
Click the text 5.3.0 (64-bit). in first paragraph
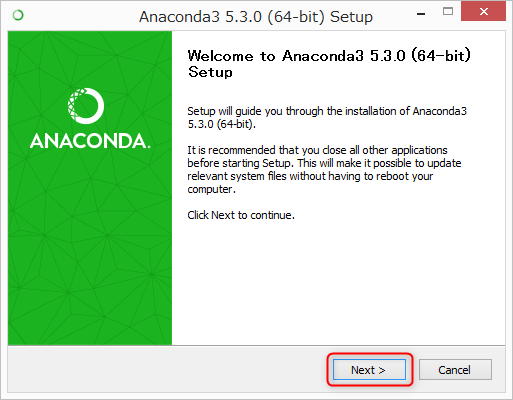[222, 124]
